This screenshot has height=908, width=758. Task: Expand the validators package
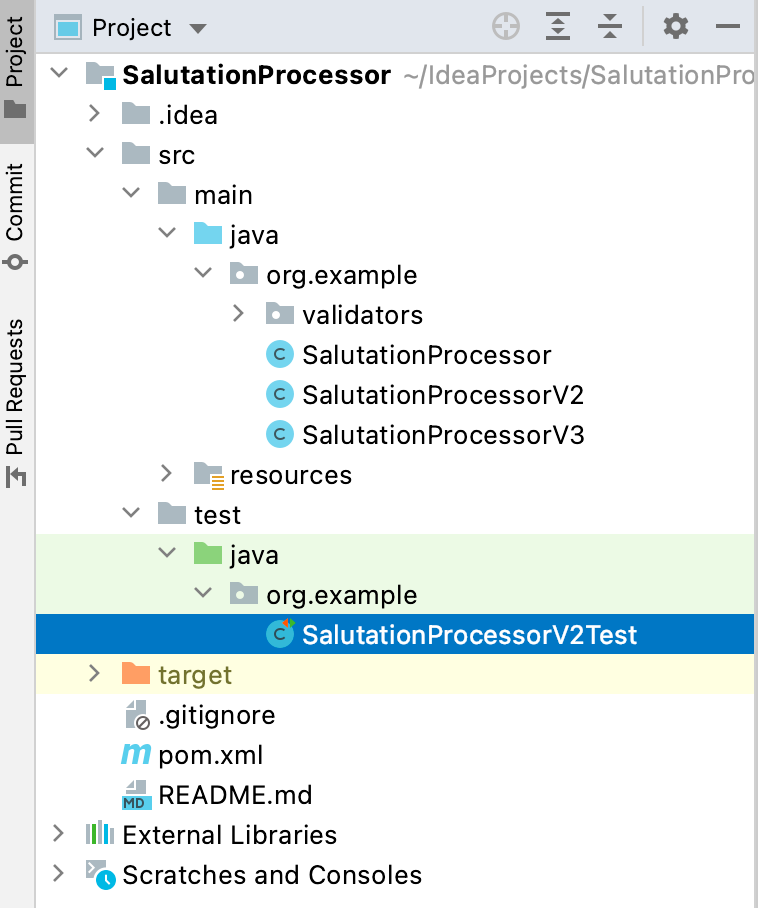(238, 314)
